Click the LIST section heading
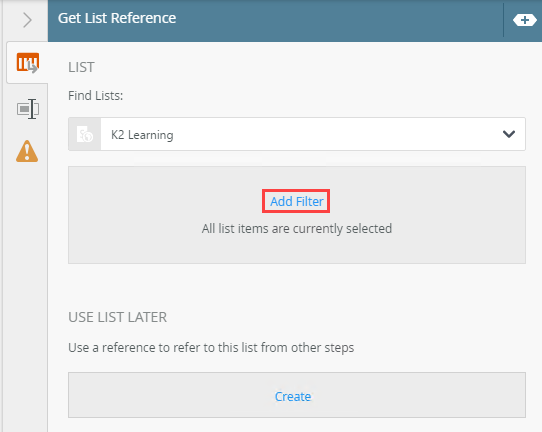This screenshot has width=542, height=432. 81,67
